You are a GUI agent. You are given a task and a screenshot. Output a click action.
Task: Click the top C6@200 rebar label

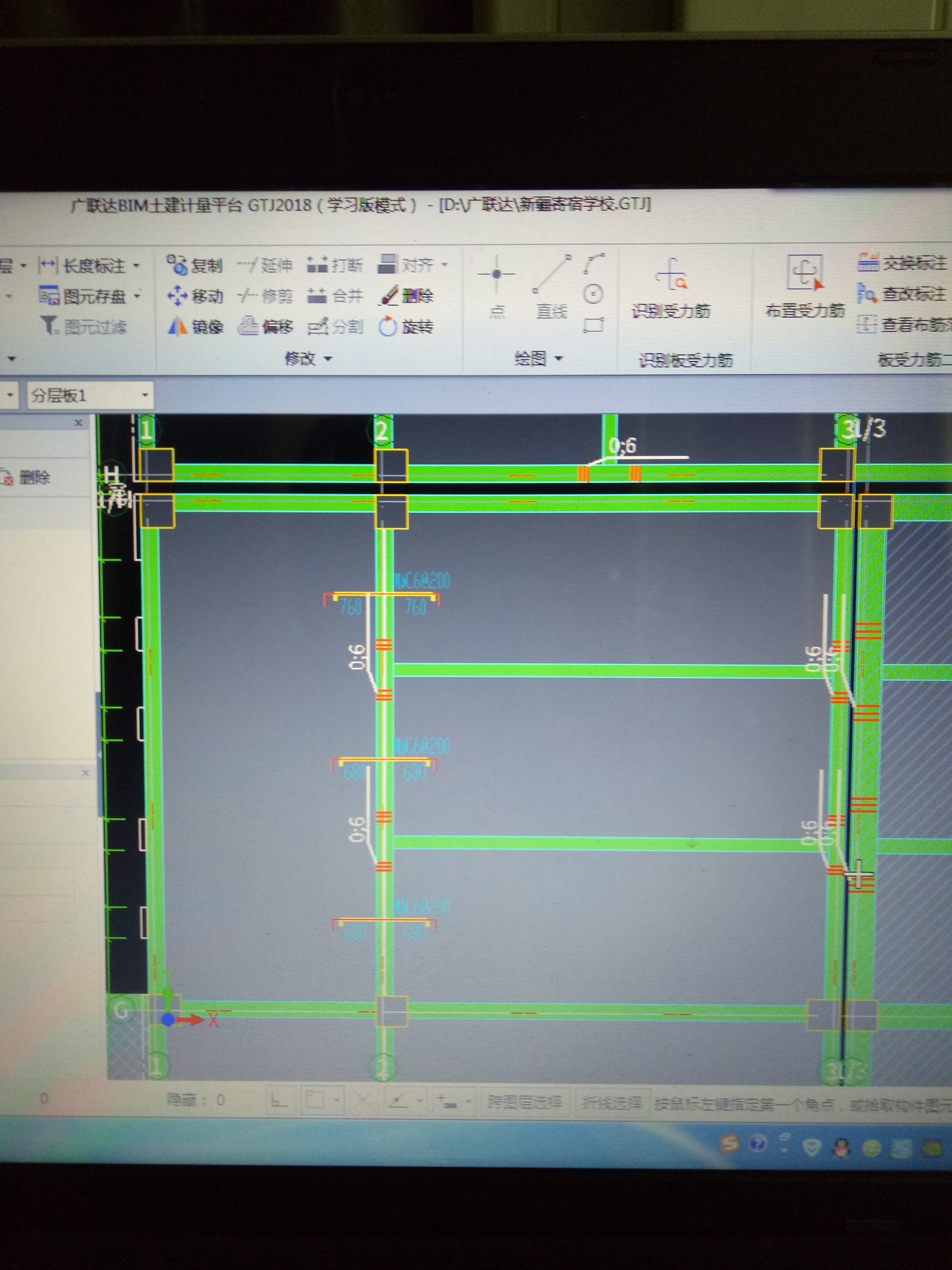click(422, 580)
